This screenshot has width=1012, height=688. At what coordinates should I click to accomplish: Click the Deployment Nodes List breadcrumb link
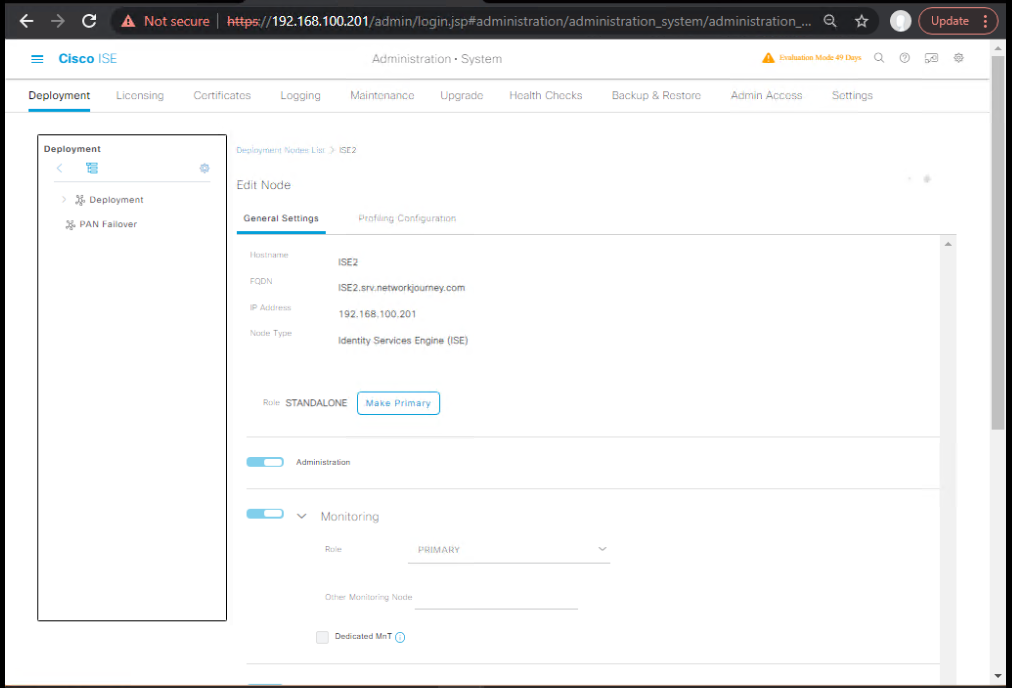click(280, 150)
